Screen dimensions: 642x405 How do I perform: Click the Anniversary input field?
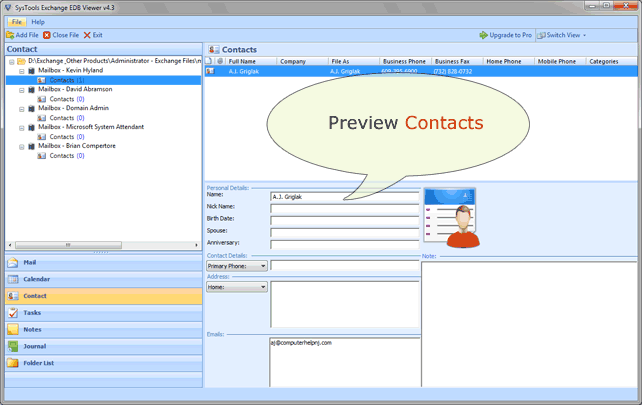coord(344,245)
